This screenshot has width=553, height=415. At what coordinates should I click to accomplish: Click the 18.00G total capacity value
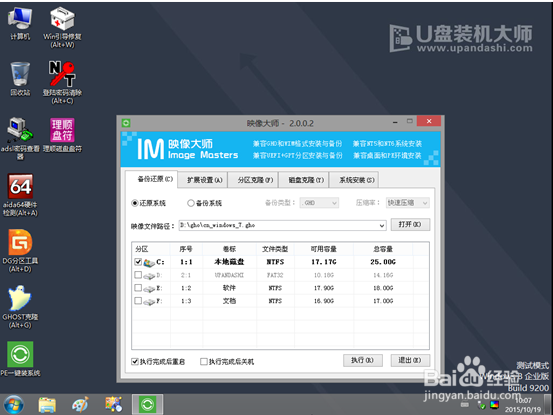click(x=383, y=288)
